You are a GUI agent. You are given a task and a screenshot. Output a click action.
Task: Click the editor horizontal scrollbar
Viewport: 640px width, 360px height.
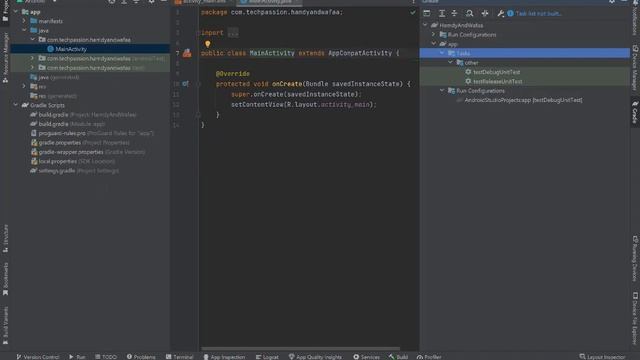click(x=300, y=349)
